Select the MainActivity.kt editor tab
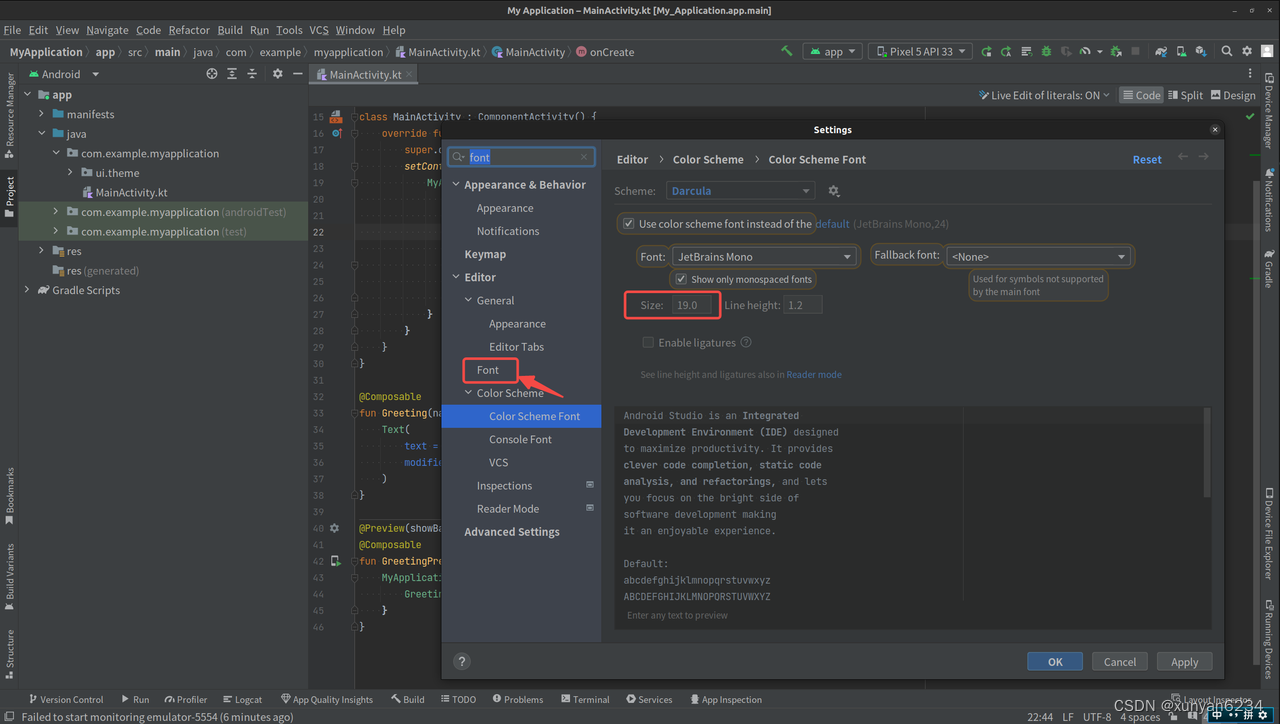Viewport: 1280px width, 724px height. coord(365,74)
